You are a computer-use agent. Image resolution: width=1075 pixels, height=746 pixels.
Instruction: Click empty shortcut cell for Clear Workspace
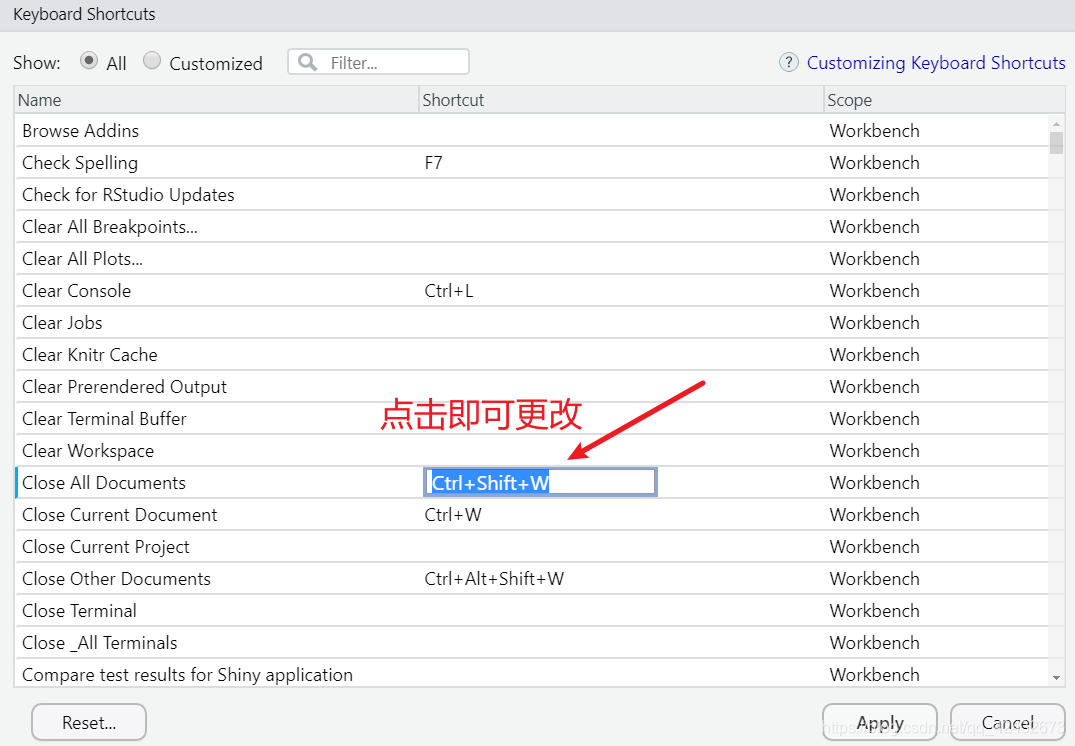[x=621, y=450]
